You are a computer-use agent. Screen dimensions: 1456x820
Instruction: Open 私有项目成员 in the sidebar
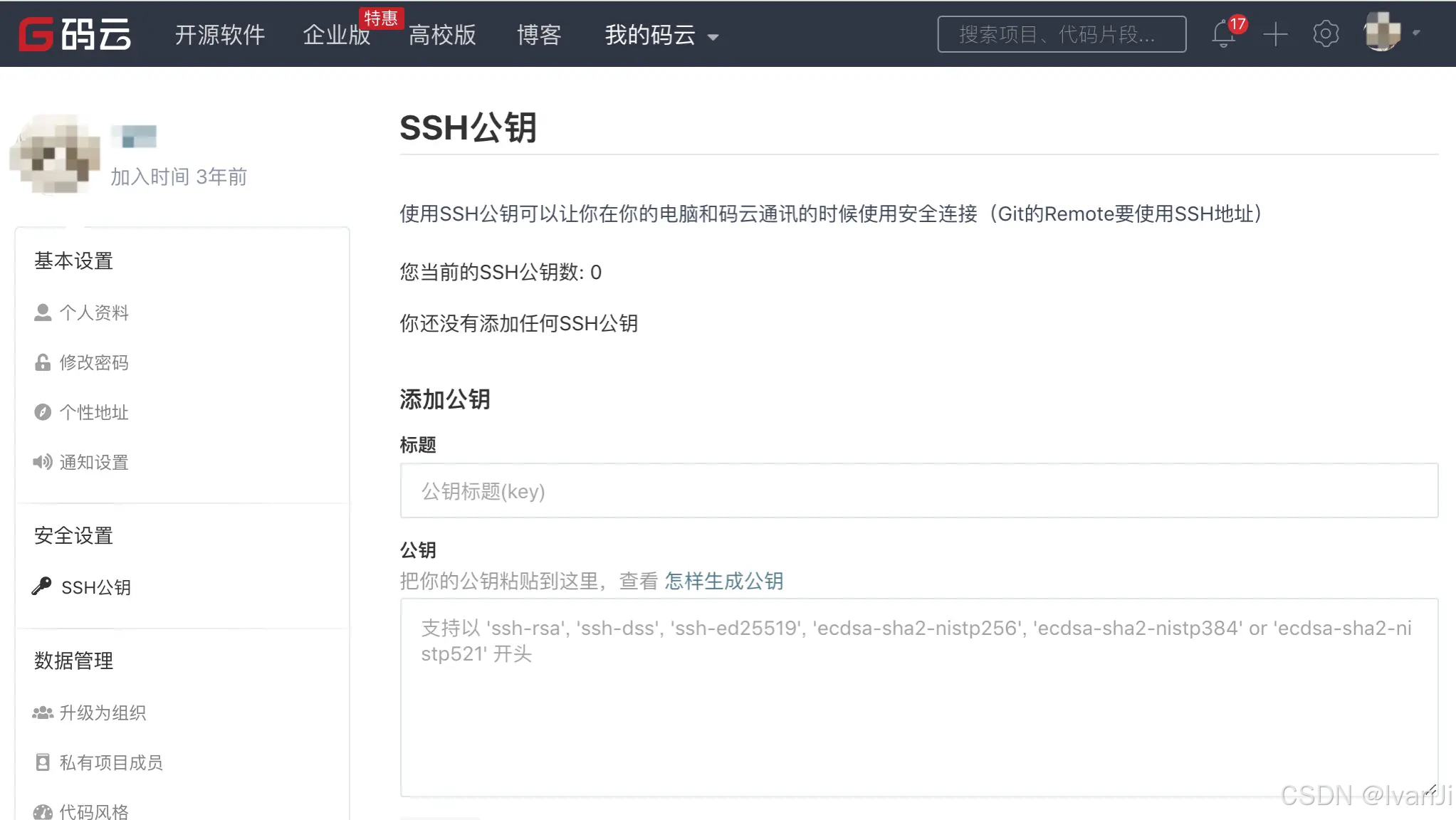pyautogui.click(x=110, y=762)
